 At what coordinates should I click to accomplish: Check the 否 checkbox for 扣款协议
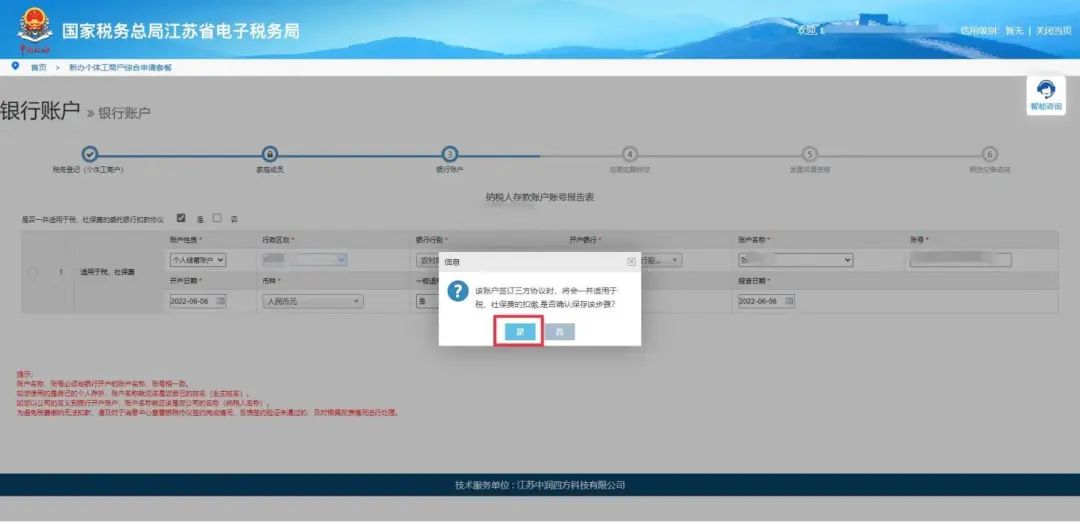(x=217, y=218)
